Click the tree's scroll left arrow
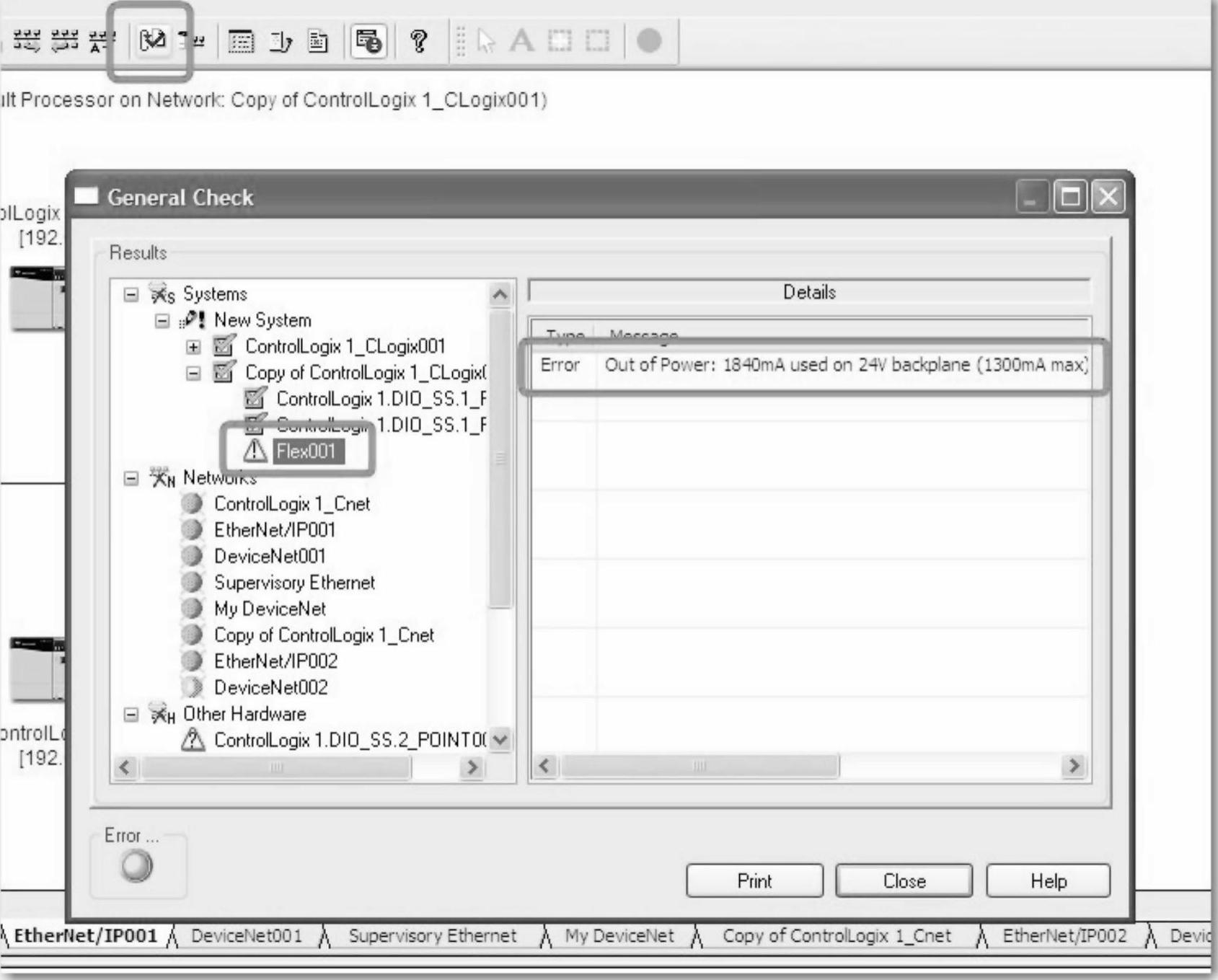 click(x=125, y=767)
